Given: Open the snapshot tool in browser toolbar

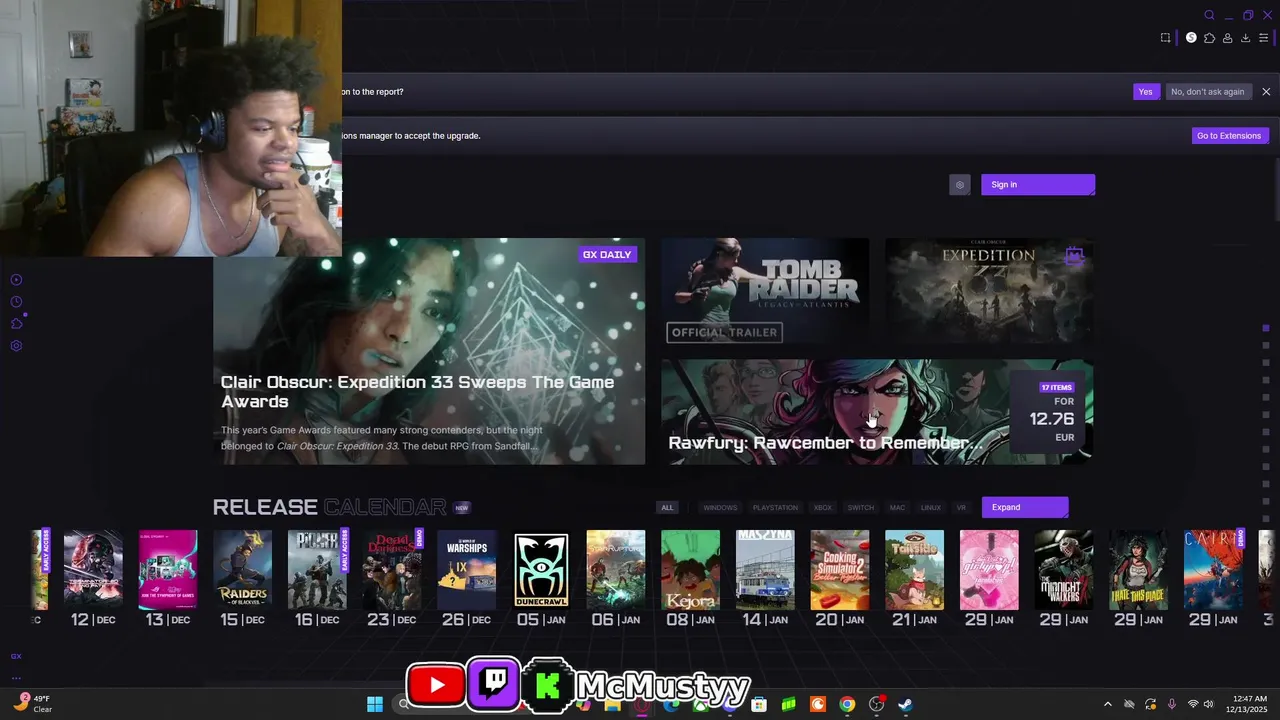Looking at the screenshot, I should pos(1165,38).
